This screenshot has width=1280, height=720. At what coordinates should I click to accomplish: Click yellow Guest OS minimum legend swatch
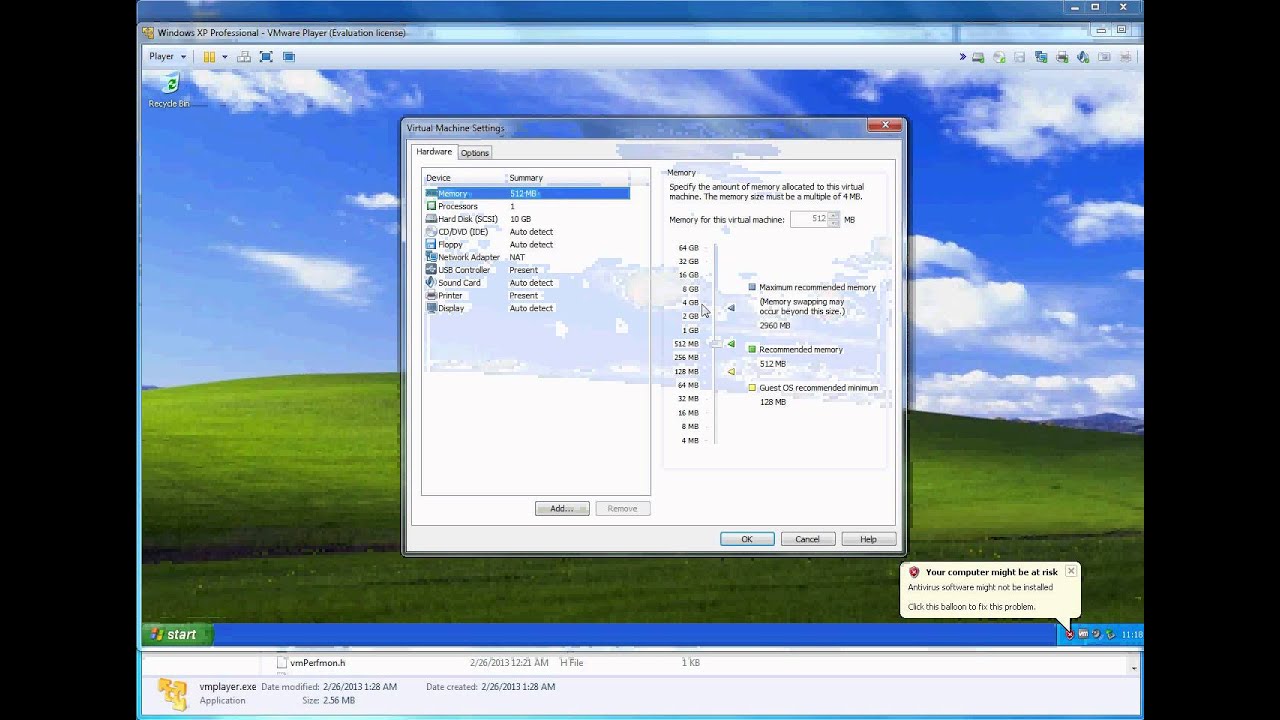coord(752,388)
